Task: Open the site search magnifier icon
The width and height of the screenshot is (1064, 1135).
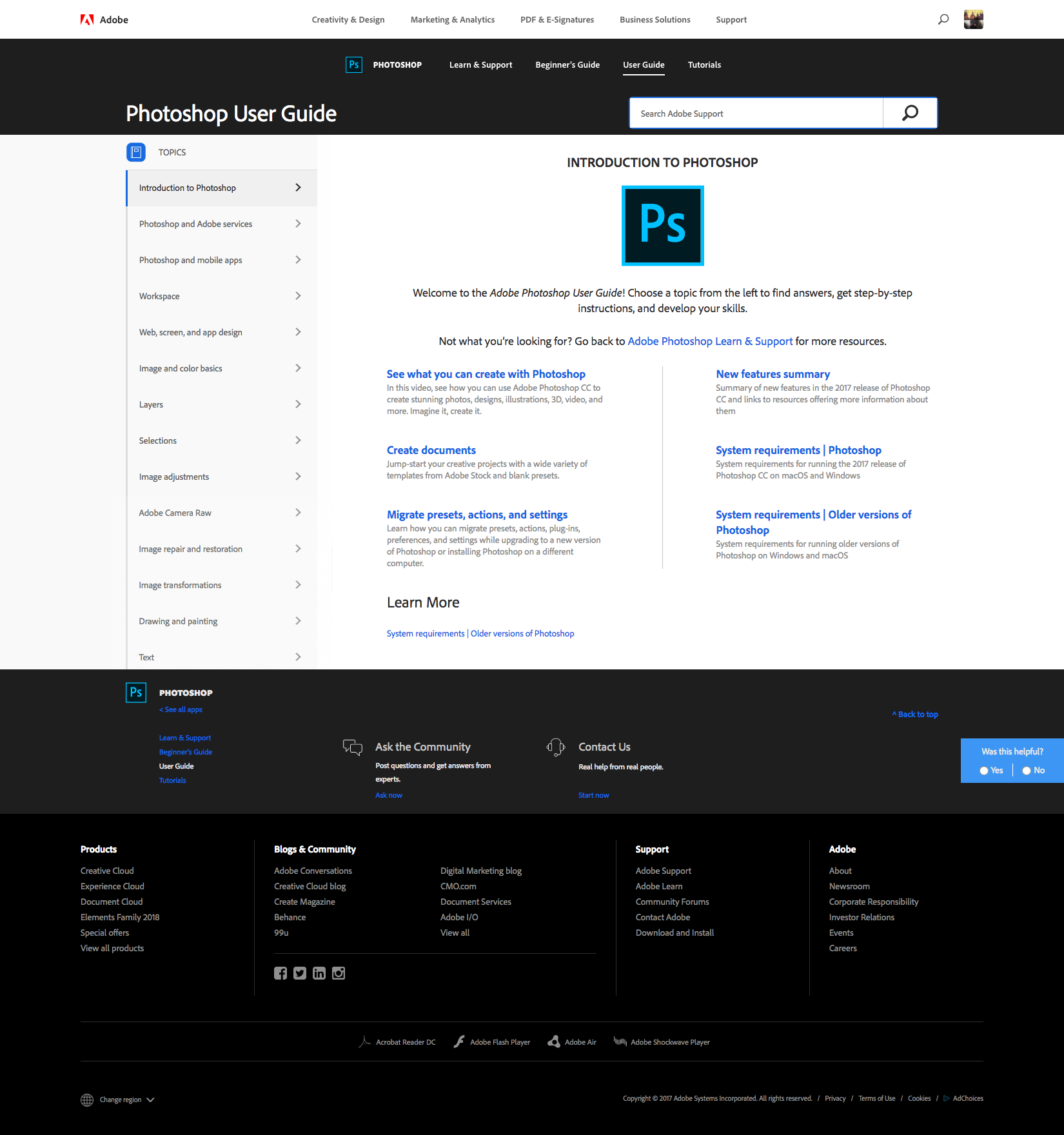Action: tap(943, 19)
